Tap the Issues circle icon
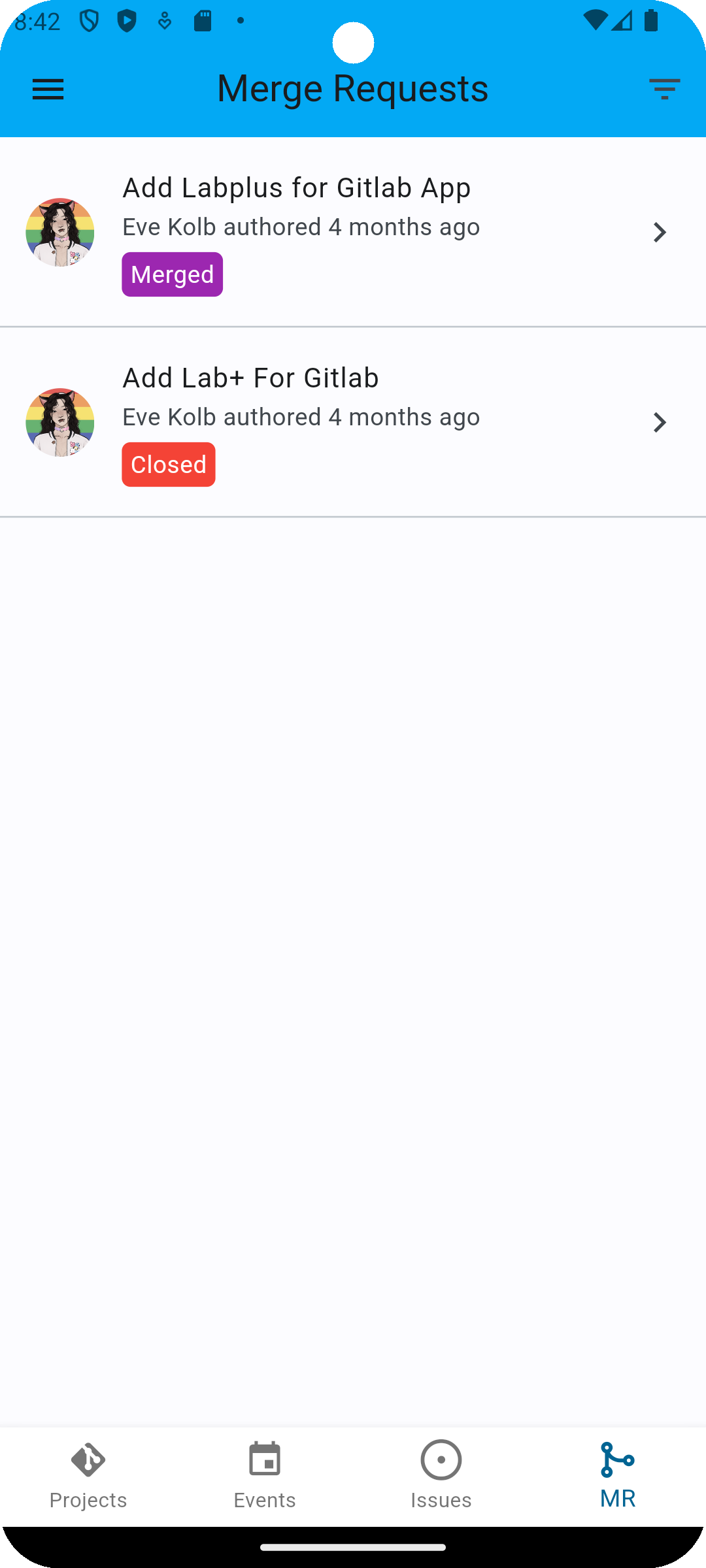Screen dimensions: 706x1568 point(441,1460)
